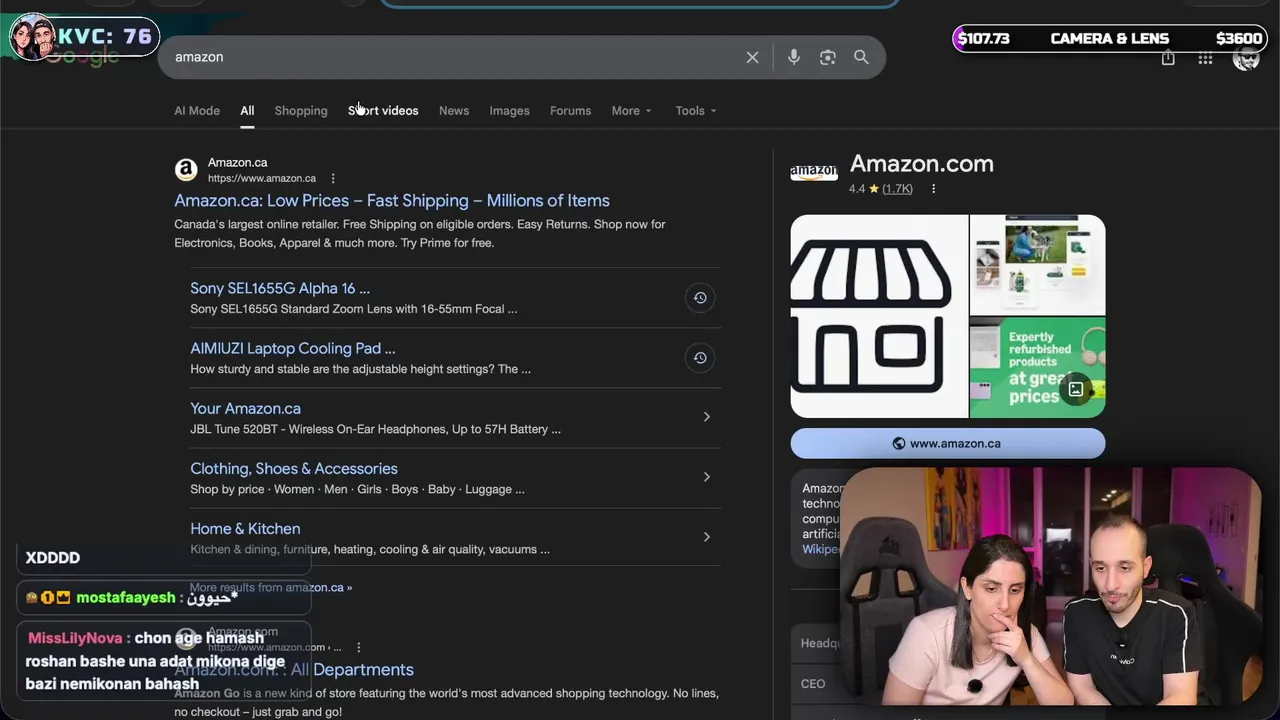Start a voice search with the microphone icon
1280x720 pixels.
point(794,58)
